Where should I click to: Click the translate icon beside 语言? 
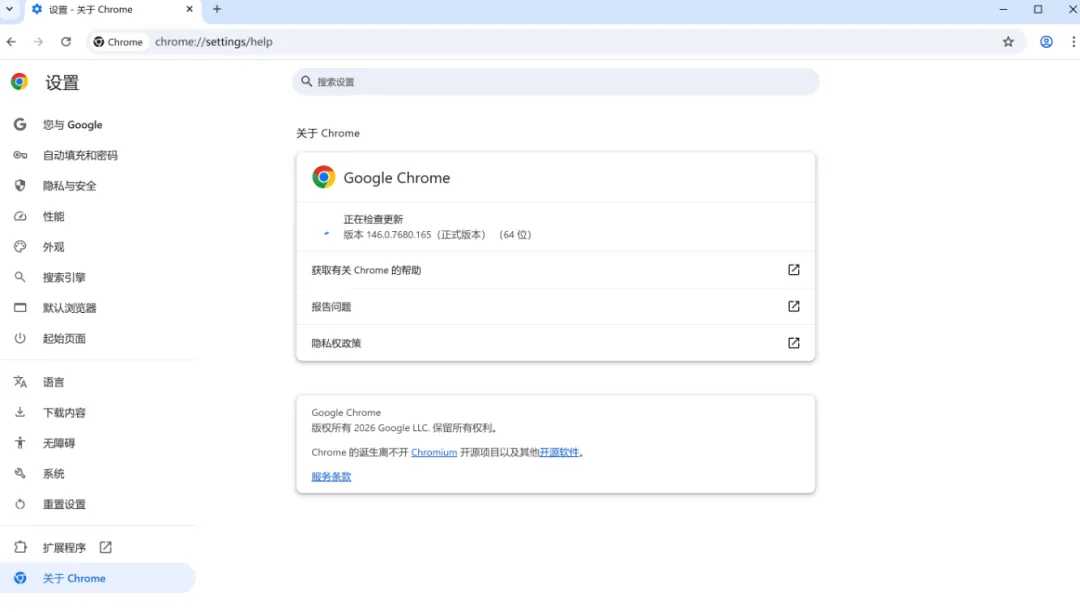tap(20, 382)
